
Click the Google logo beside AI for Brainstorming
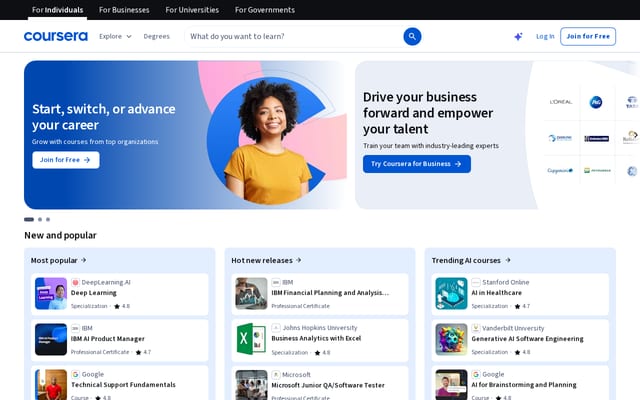coord(476,374)
